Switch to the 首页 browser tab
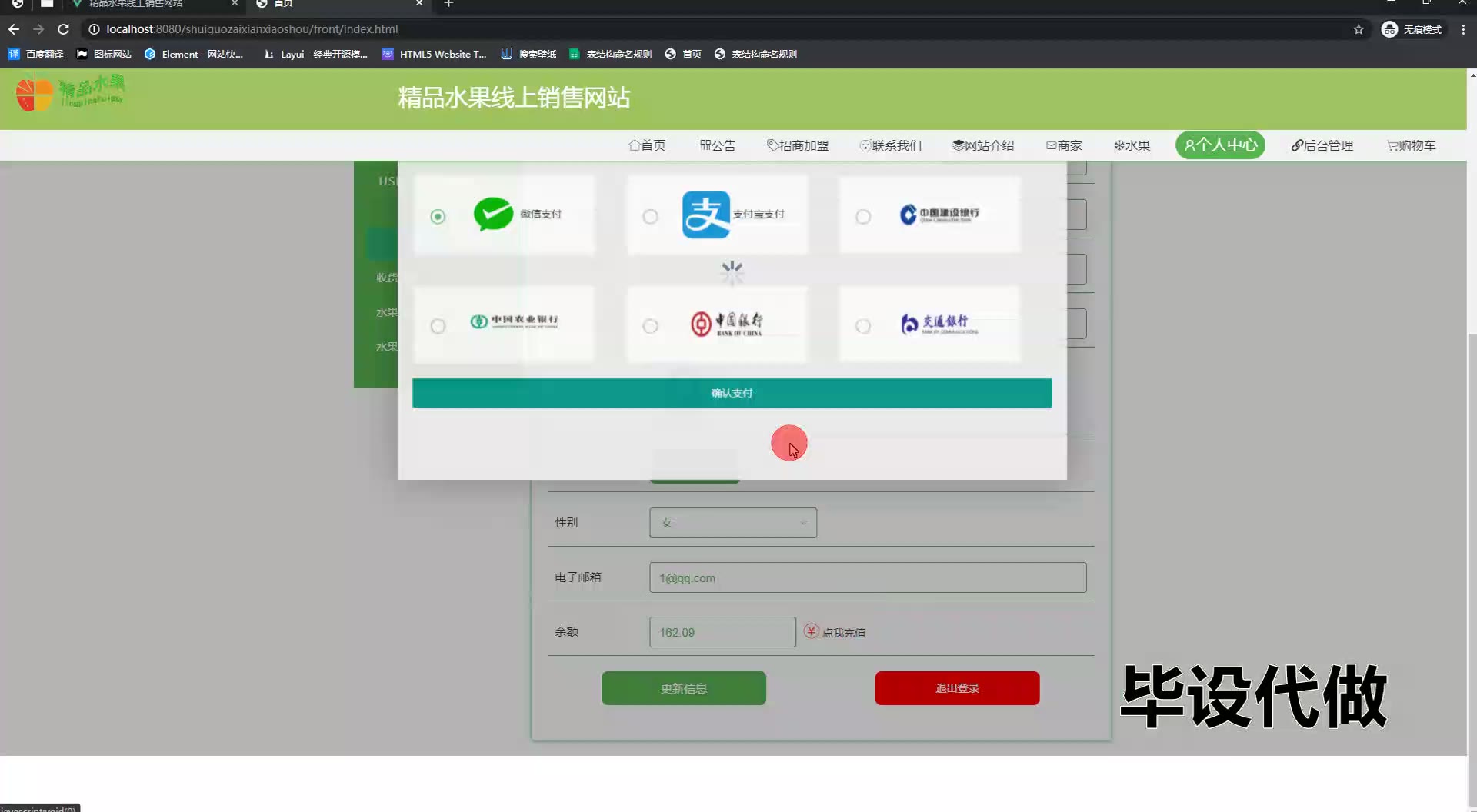 [x=338, y=4]
